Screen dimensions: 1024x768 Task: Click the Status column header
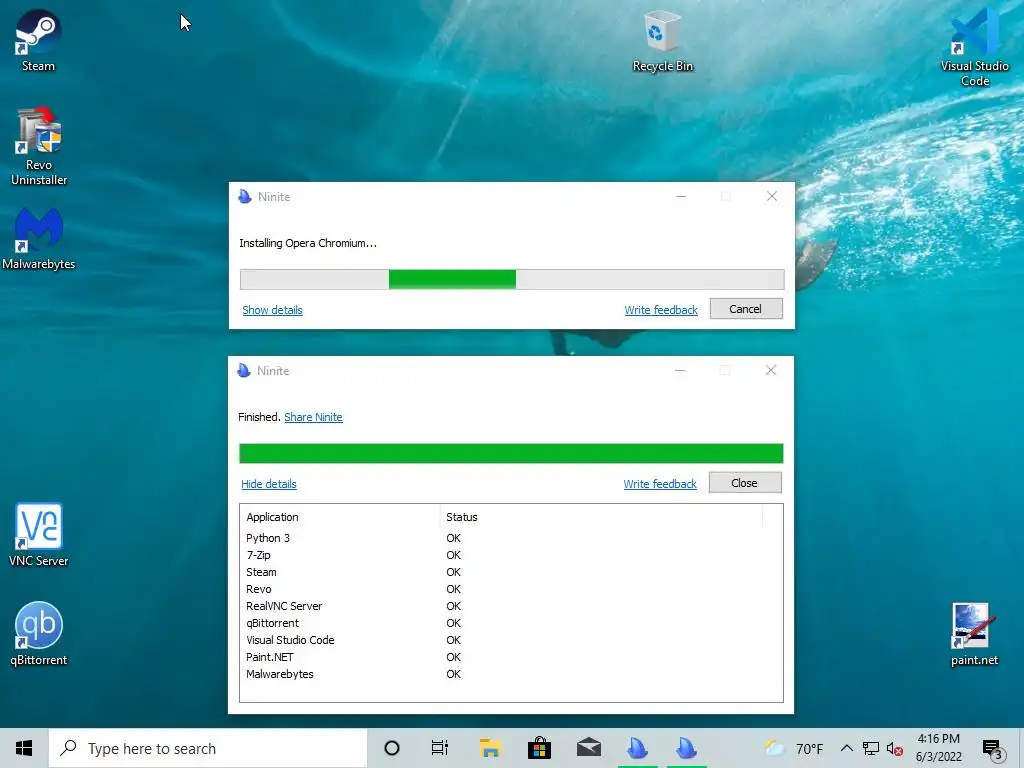[601, 517]
